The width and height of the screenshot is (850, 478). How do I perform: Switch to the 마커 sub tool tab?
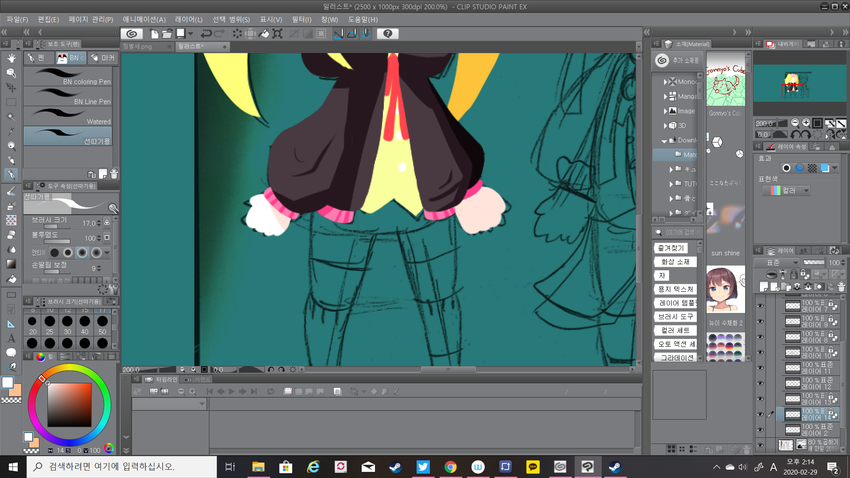103,57
